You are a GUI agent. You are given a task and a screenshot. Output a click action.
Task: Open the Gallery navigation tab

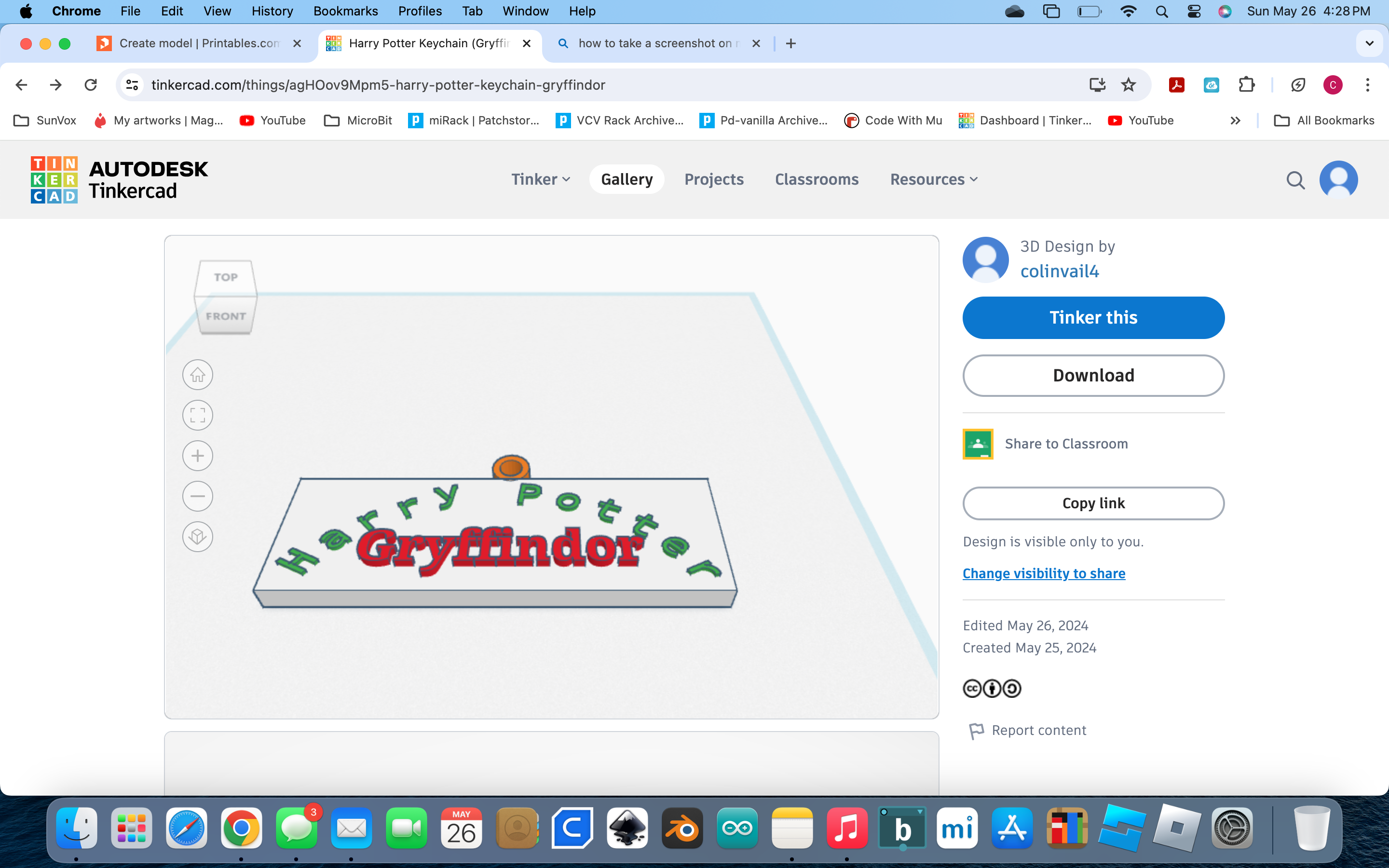tap(627, 179)
